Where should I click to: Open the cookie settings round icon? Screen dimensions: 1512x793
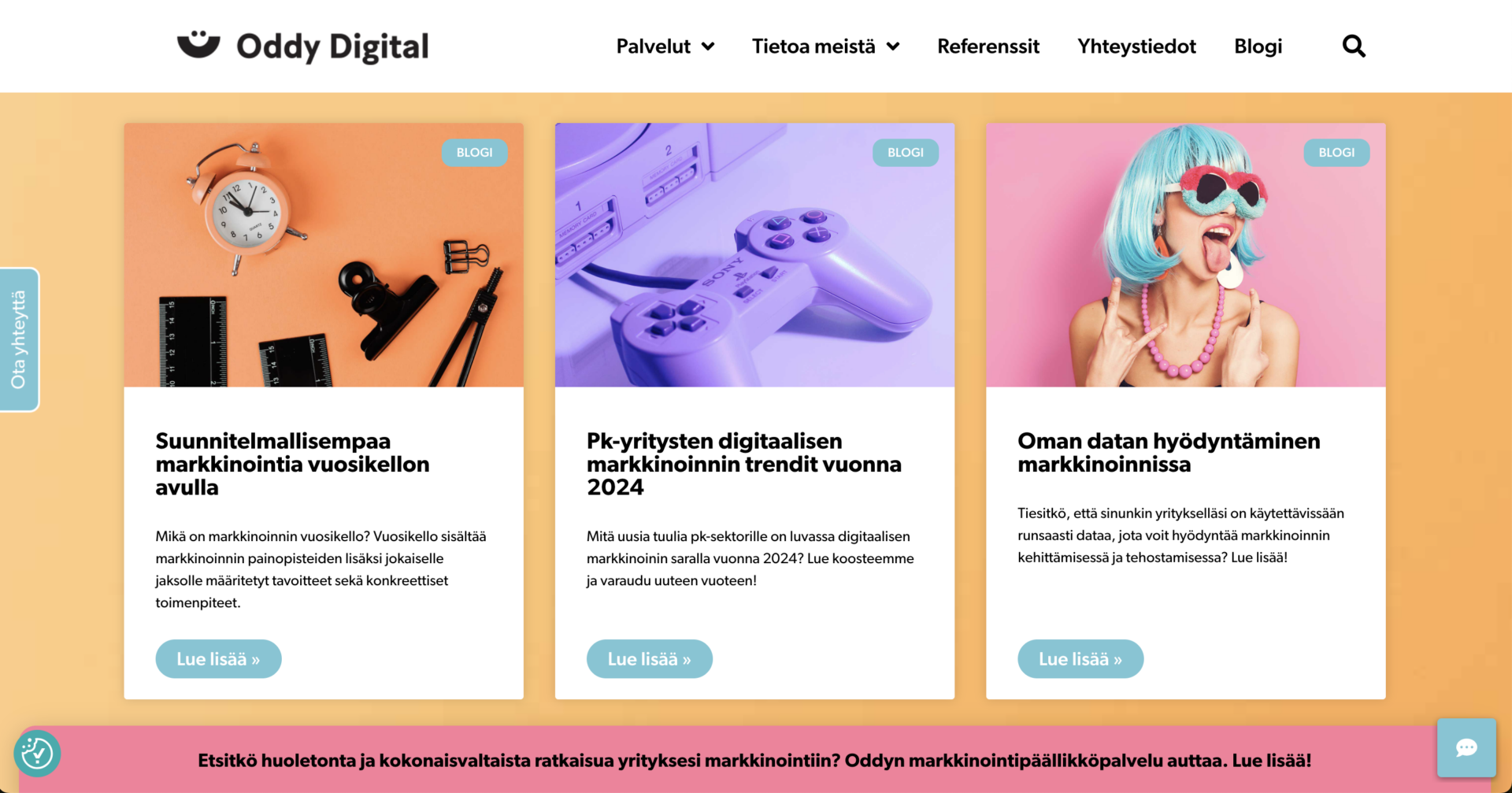37,754
